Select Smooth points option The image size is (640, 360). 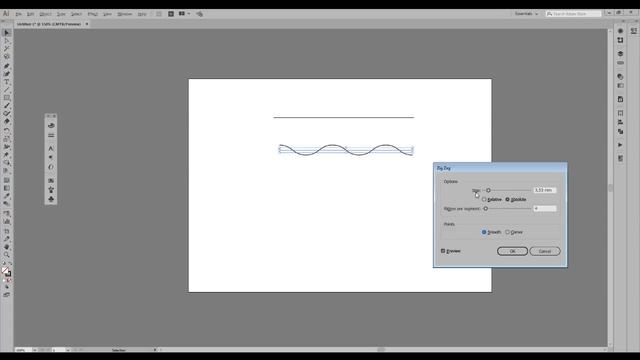491,232
